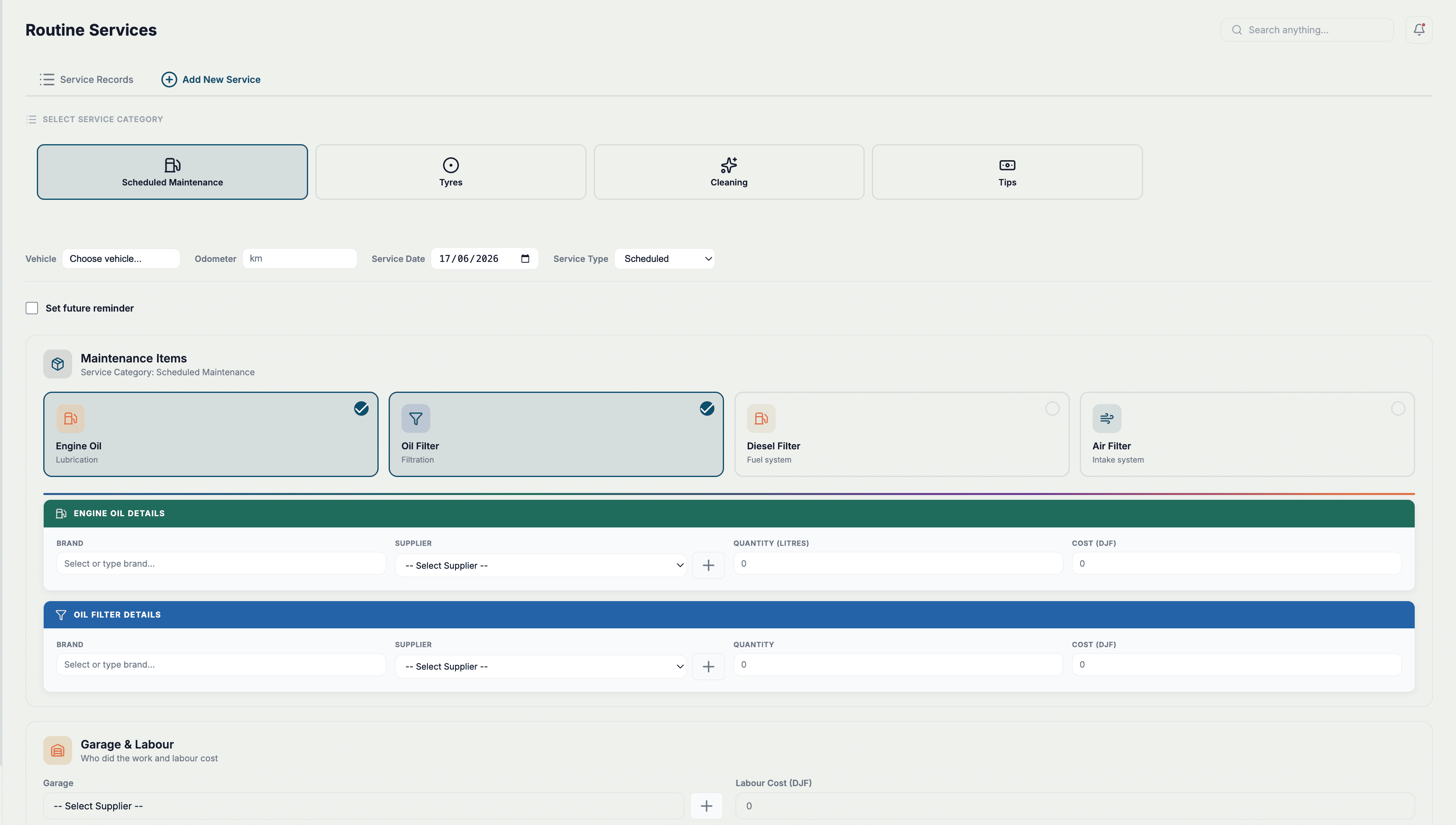Viewport: 1456px width, 825px height.
Task: Open the Engine Oil Supplier dropdown
Action: [x=540, y=565]
